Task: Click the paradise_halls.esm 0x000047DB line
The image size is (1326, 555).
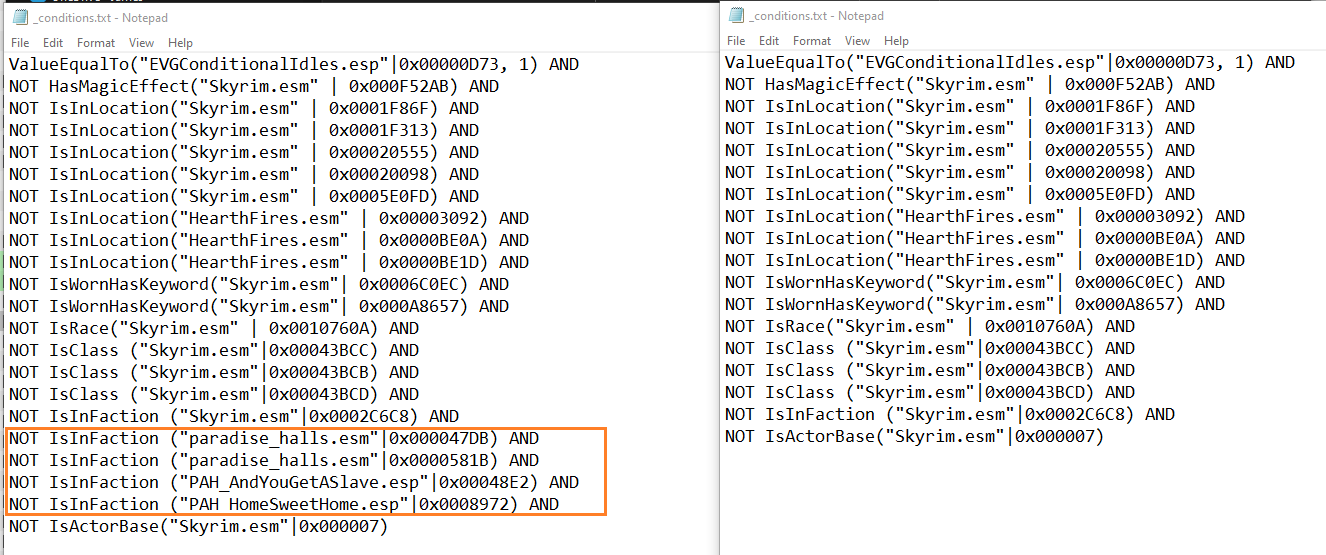Action: click(274, 438)
